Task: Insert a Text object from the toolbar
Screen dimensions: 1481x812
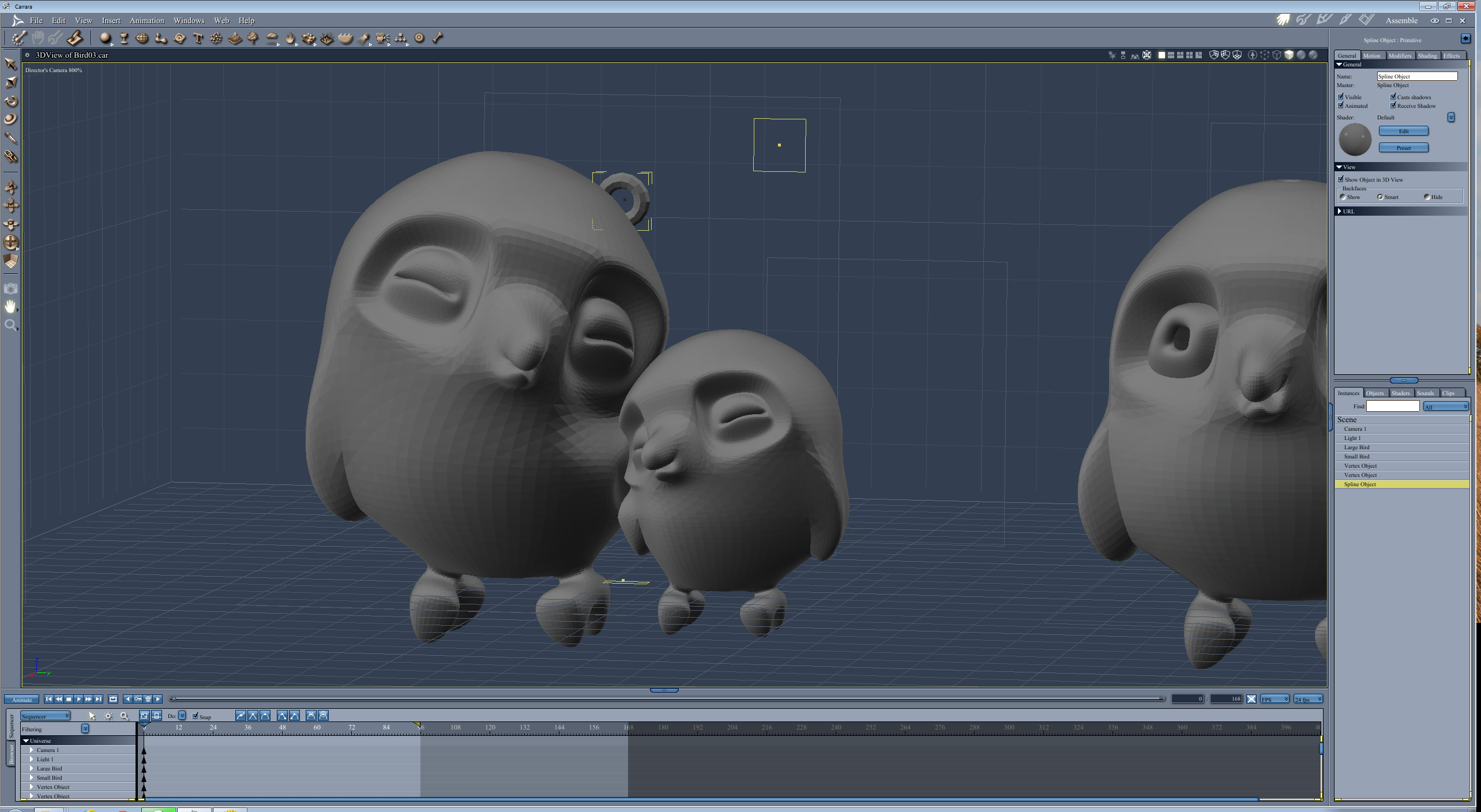Action: [x=199, y=38]
